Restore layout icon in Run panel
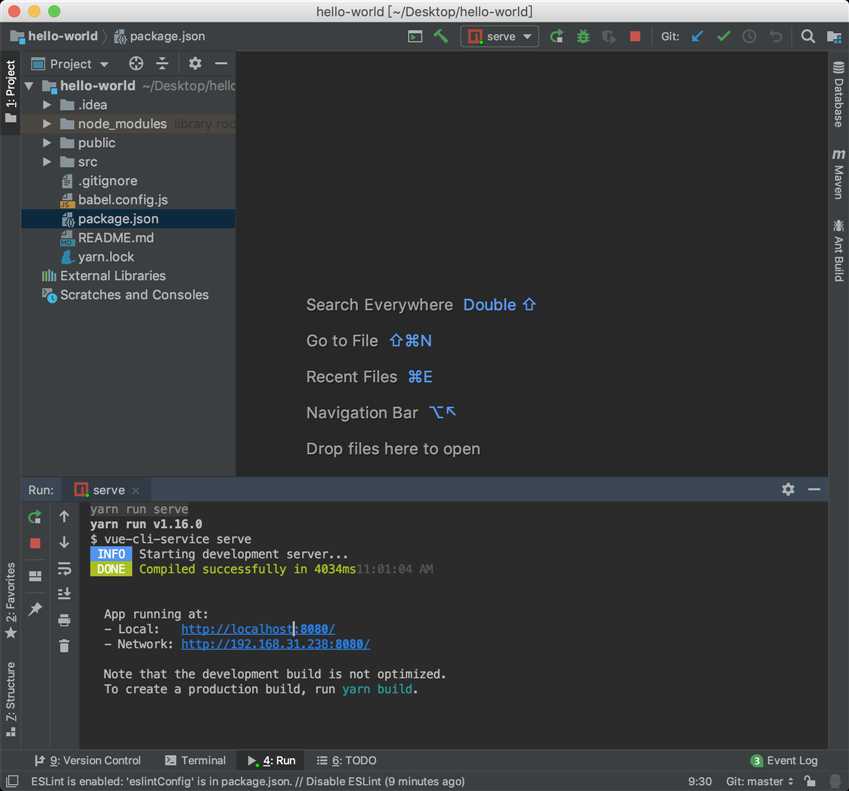The width and height of the screenshot is (849, 791). pyautogui.click(x=35, y=576)
